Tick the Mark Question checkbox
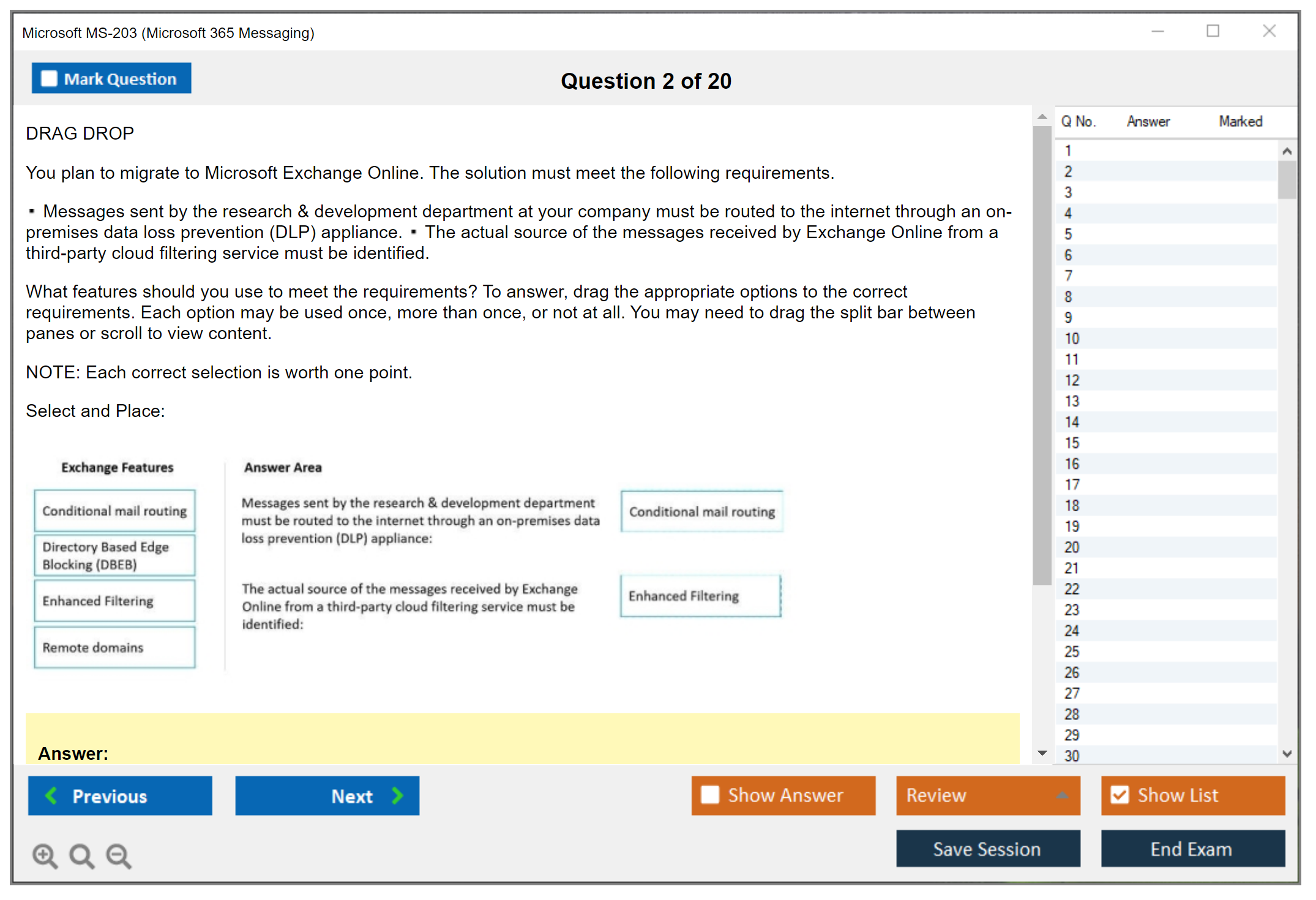The image size is (1316, 900). (x=49, y=78)
